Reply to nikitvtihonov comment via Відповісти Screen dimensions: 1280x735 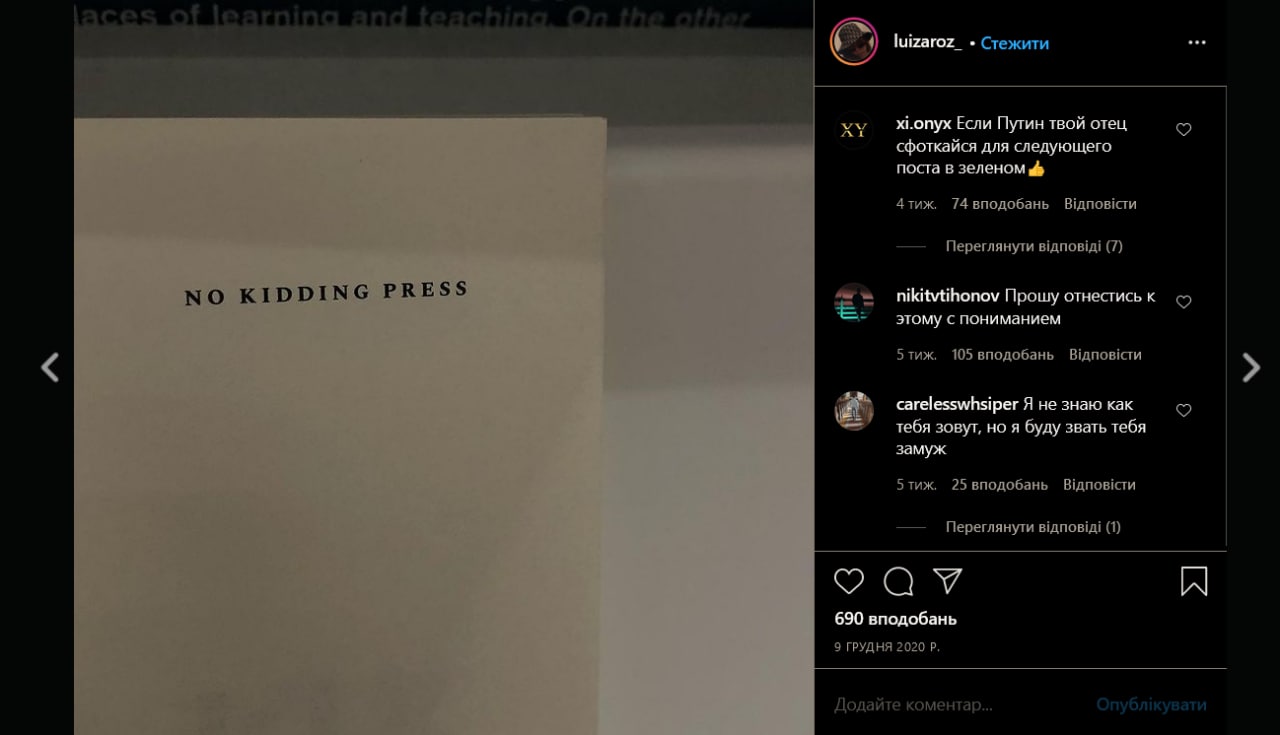pos(1105,355)
